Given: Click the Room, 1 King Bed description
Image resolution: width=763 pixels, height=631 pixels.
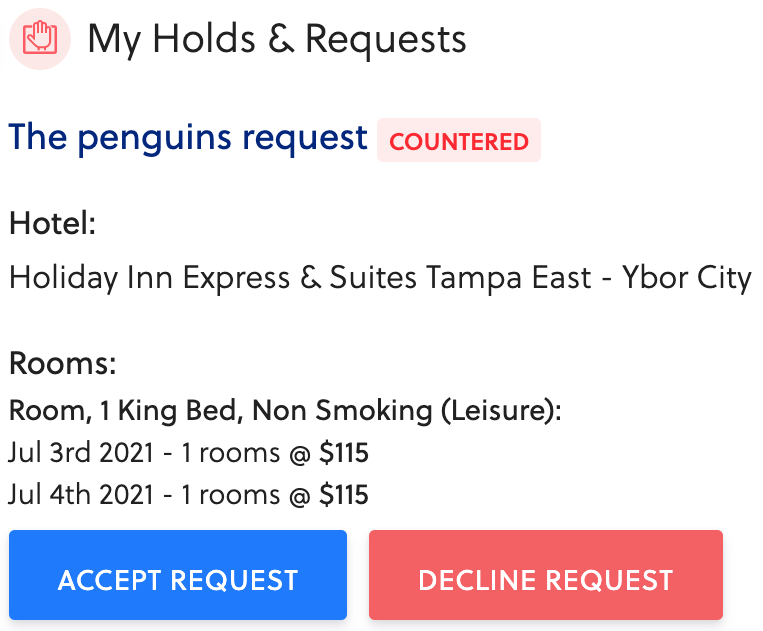Looking at the screenshot, I should (128, 410).
